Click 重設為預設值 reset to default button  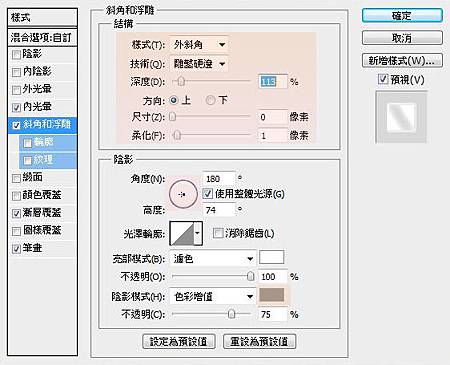coord(259,341)
